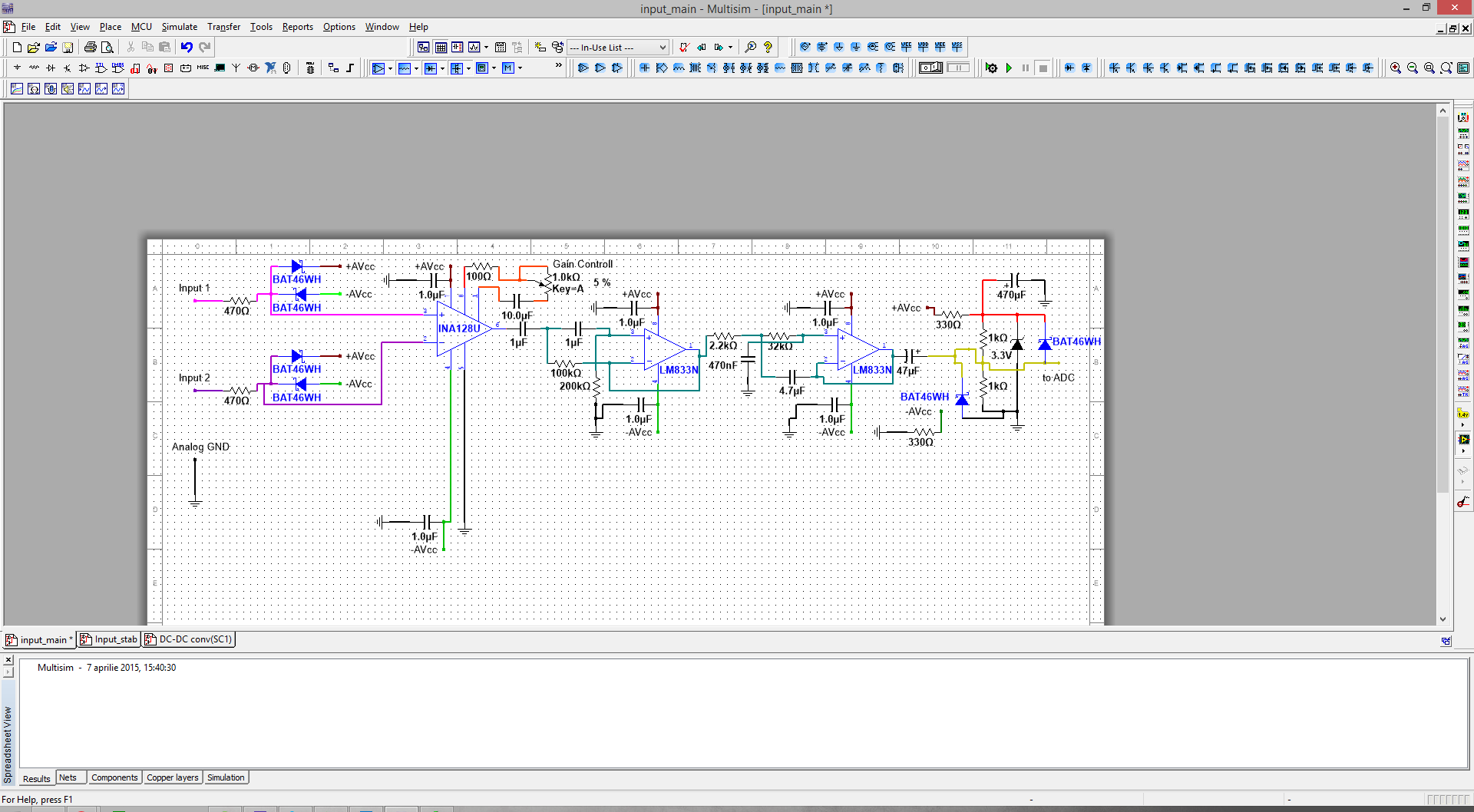Toggle the simulation run switch
The height and width of the screenshot is (812, 1474).
pyautogui.click(x=930, y=68)
